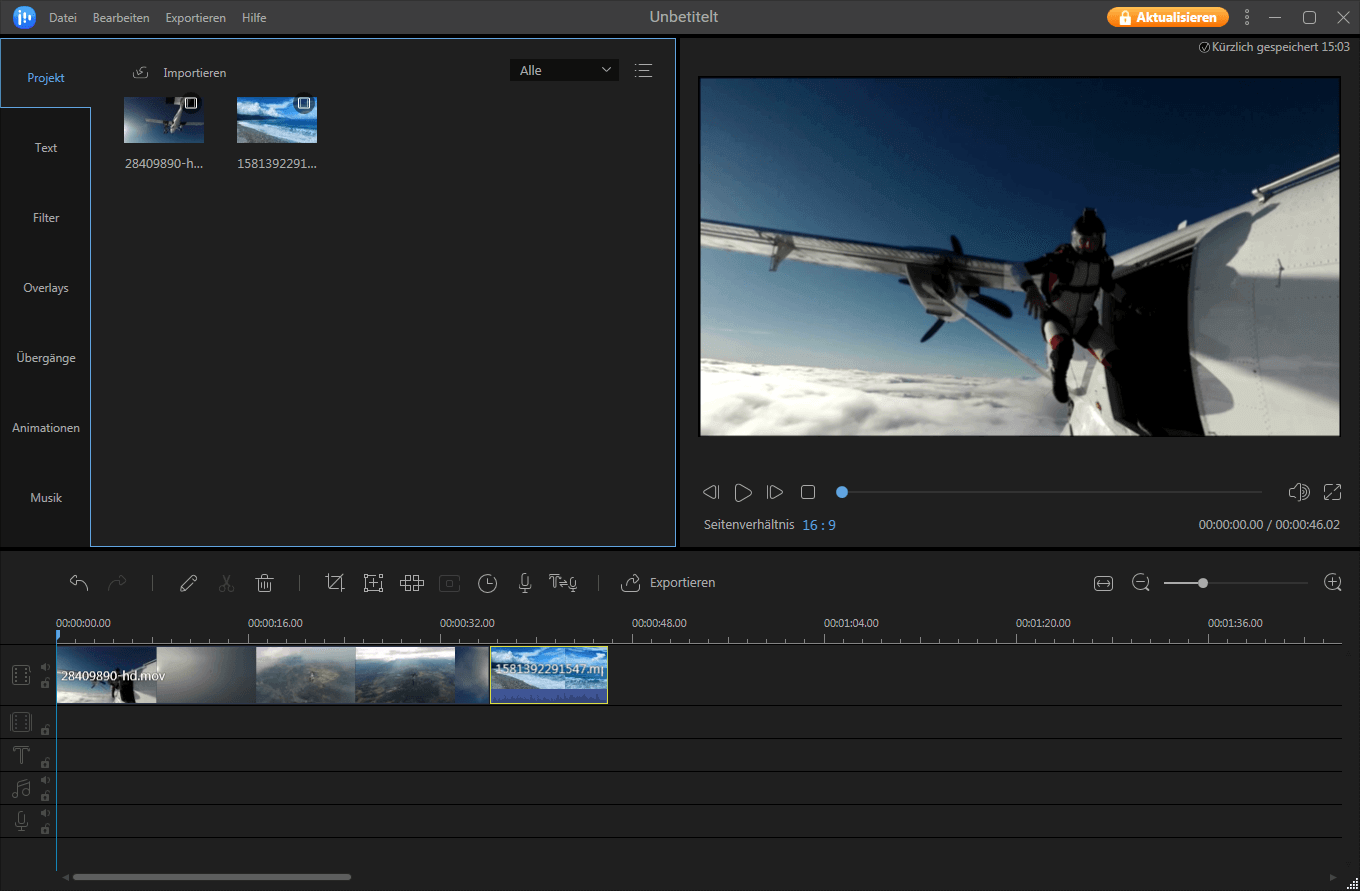Viewport: 1360px width, 891px height.
Task: Select the 1581392291 thumbnail in the library
Action: [276, 119]
